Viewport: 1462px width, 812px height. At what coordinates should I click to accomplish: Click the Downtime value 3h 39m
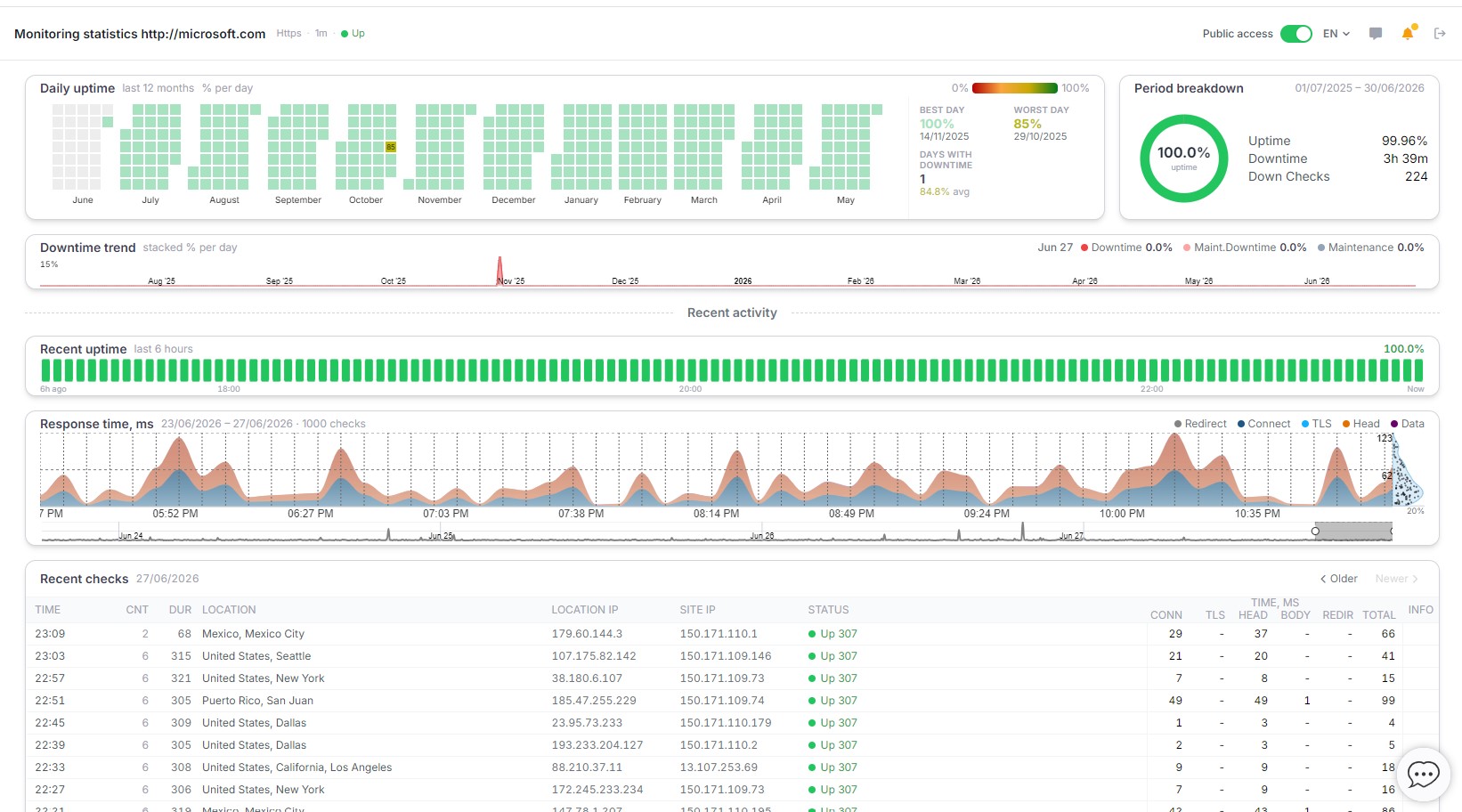[x=1405, y=158]
